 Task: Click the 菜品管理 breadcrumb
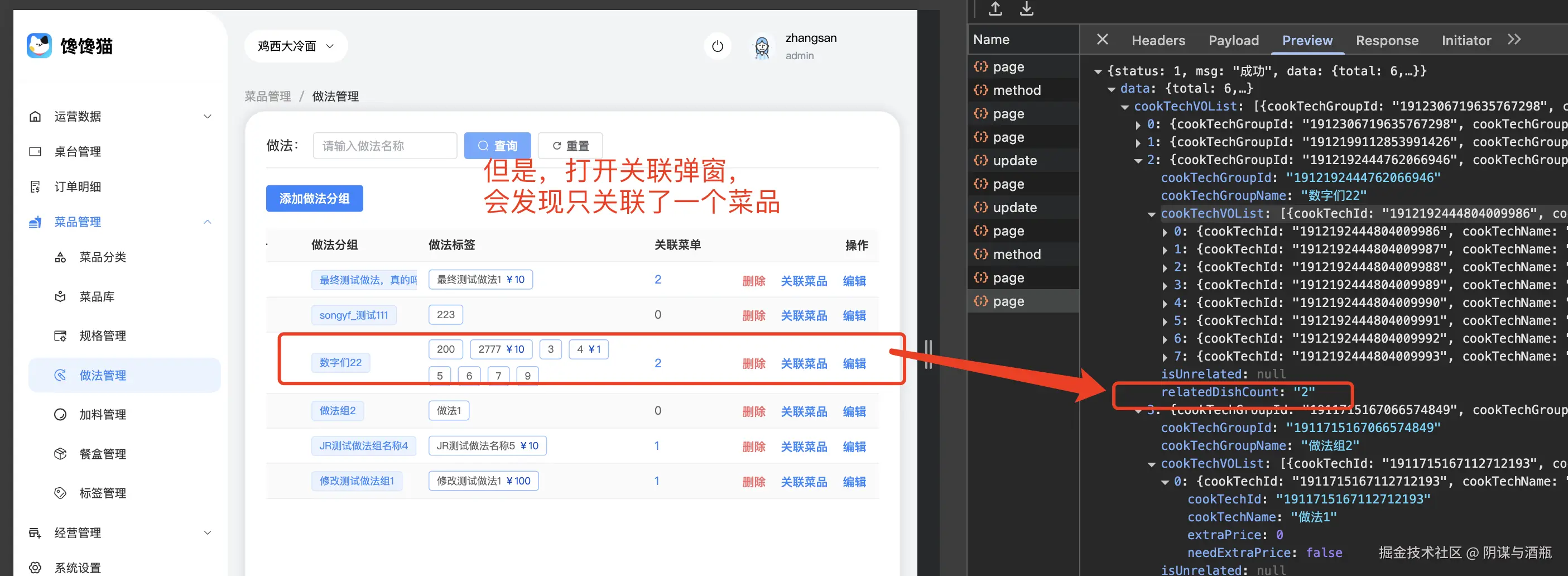(268, 96)
